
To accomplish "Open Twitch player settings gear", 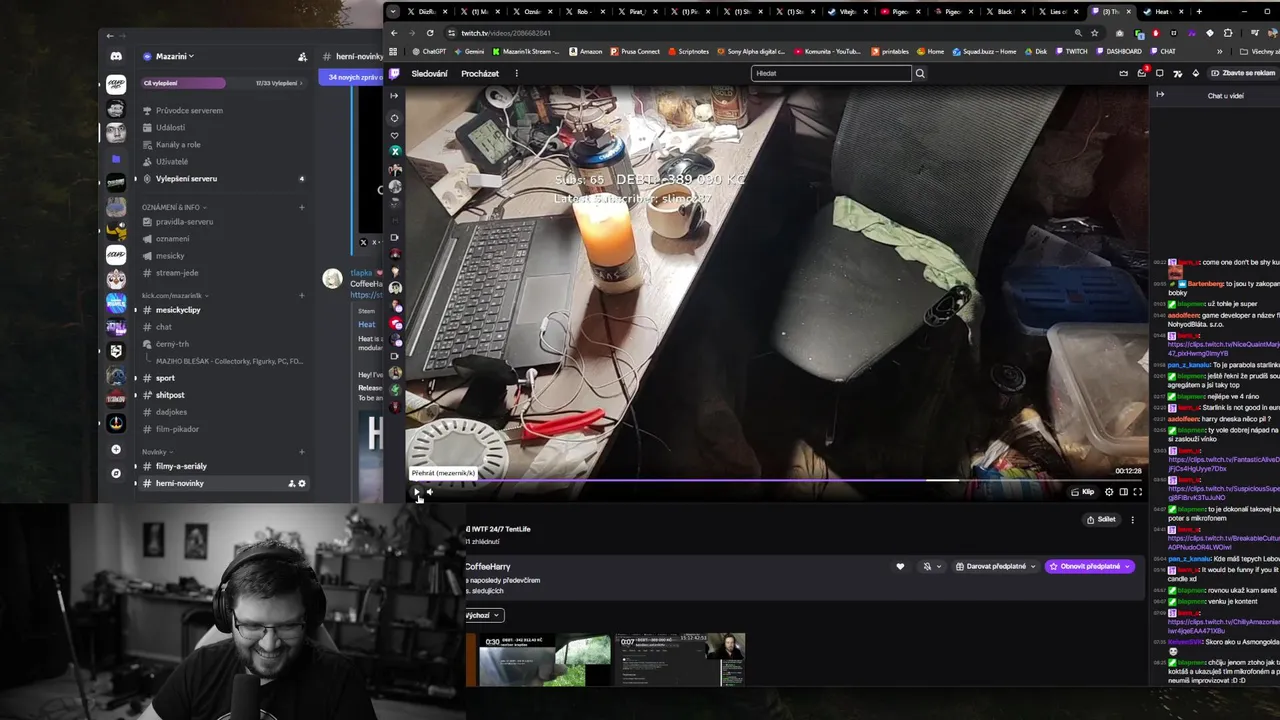I will pos(1109,492).
